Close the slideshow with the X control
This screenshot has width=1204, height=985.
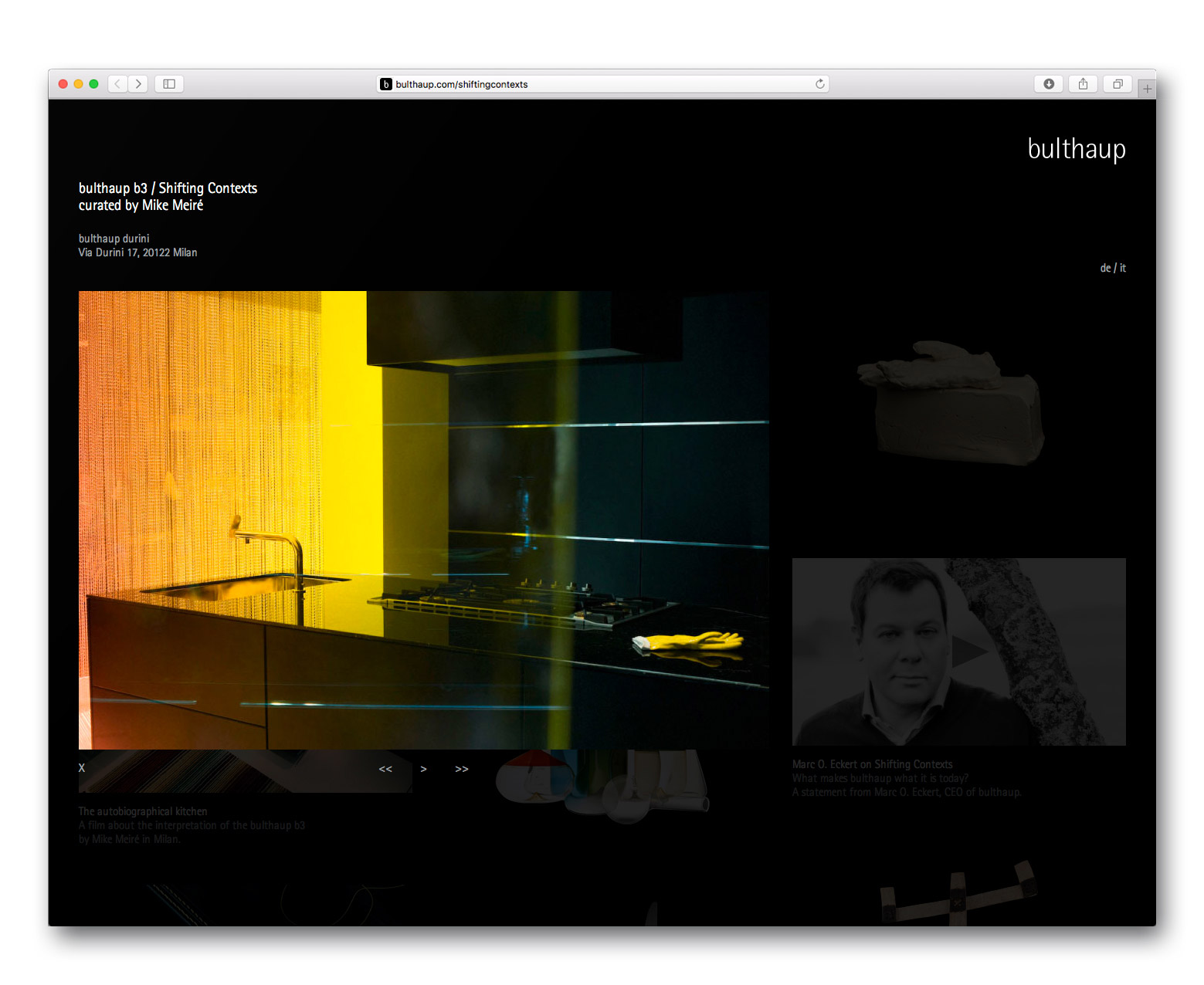tap(82, 768)
